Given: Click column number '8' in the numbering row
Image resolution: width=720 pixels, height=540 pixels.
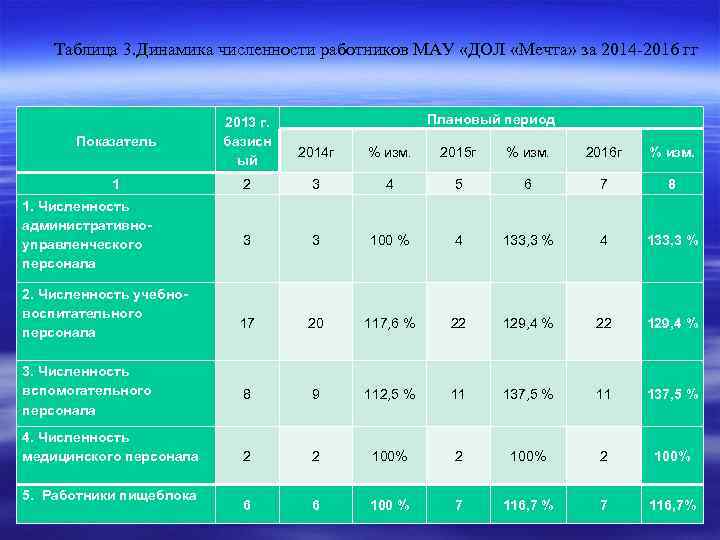Looking at the screenshot, I should (672, 184).
